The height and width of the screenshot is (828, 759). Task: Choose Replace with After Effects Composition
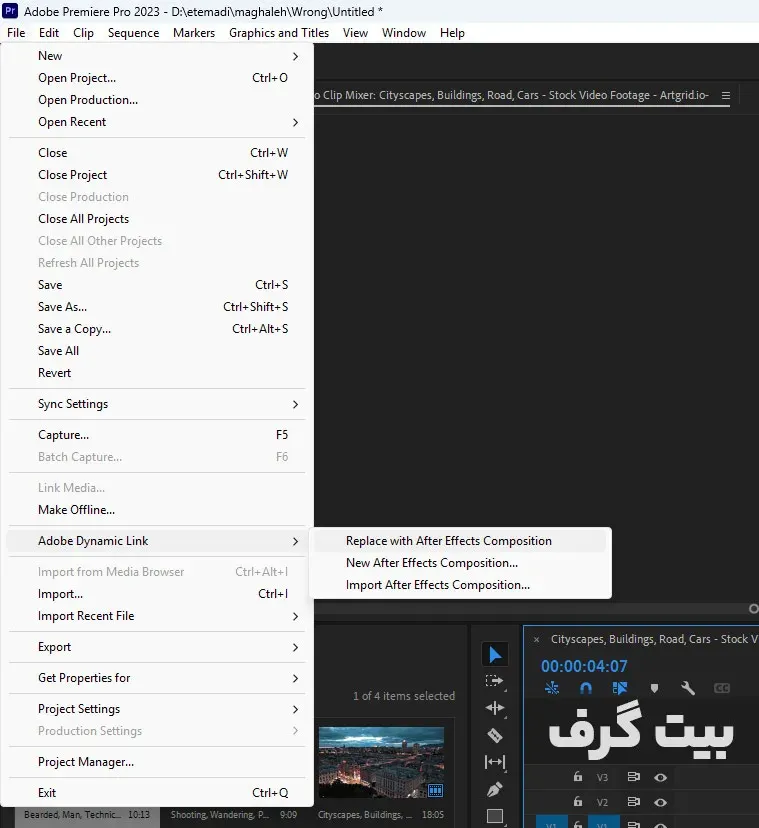[460, 541]
